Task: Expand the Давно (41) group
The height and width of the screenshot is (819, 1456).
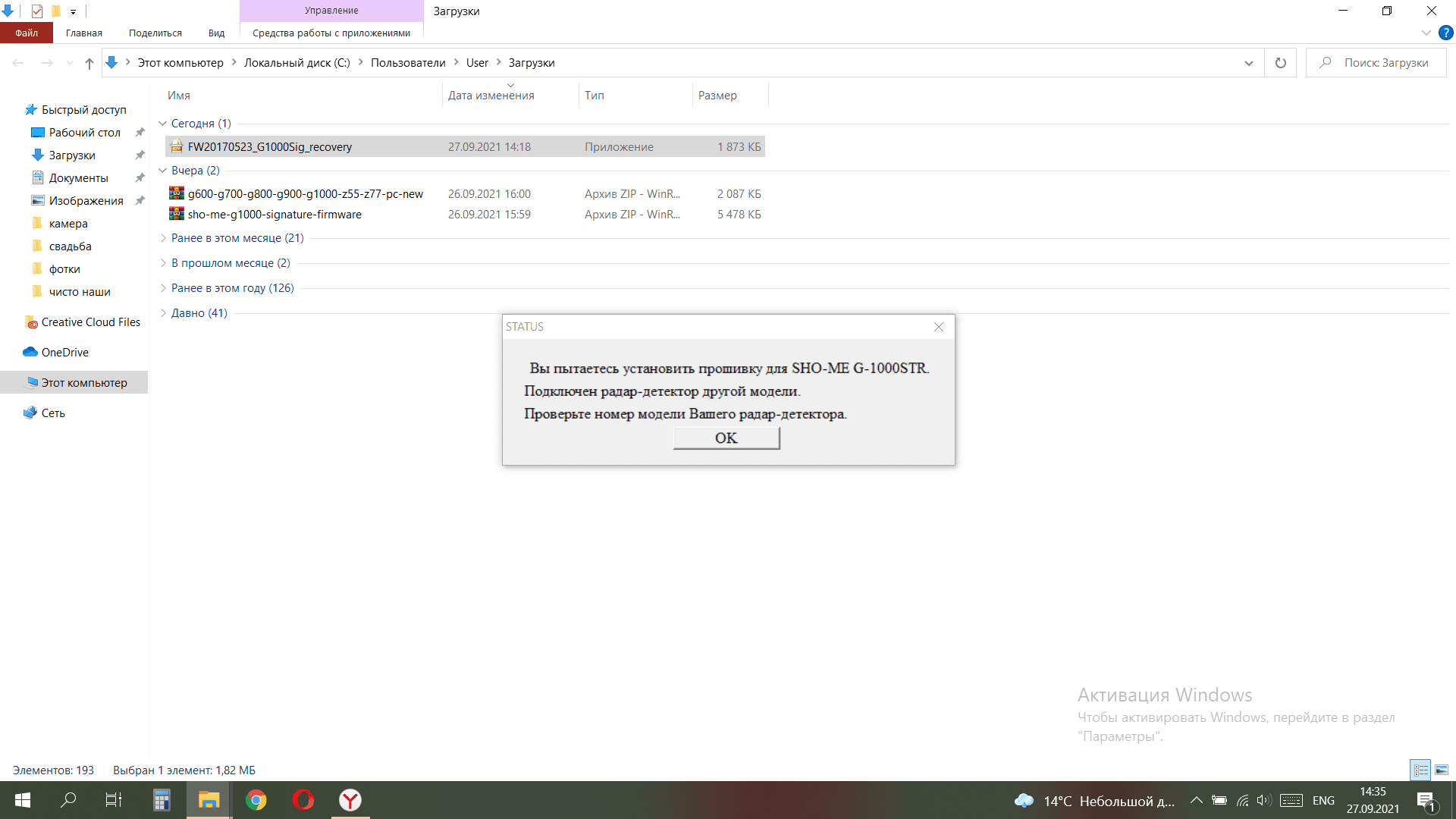Action: point(162,313)
